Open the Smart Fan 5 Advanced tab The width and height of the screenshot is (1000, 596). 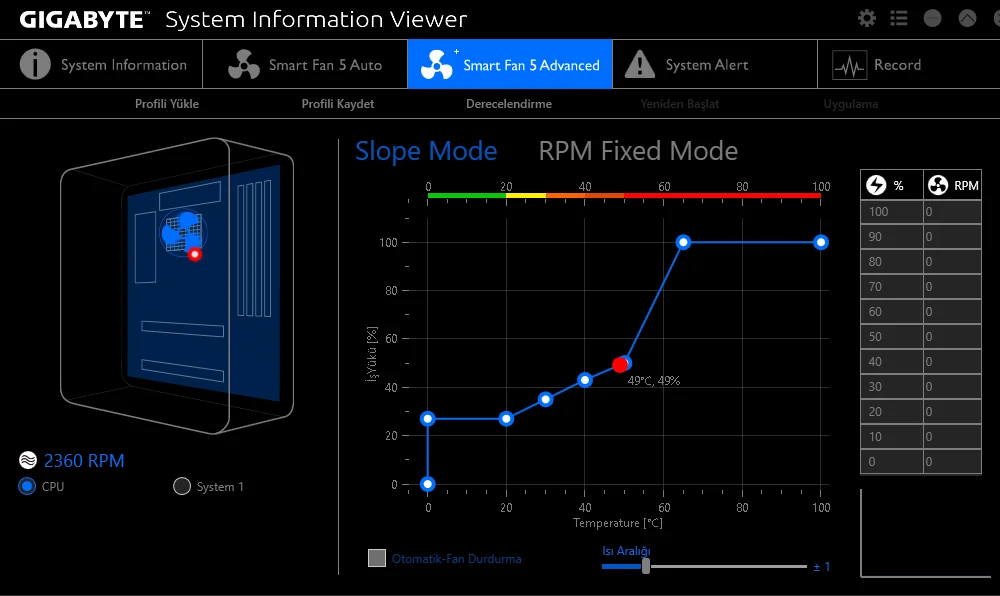point(510,64)
